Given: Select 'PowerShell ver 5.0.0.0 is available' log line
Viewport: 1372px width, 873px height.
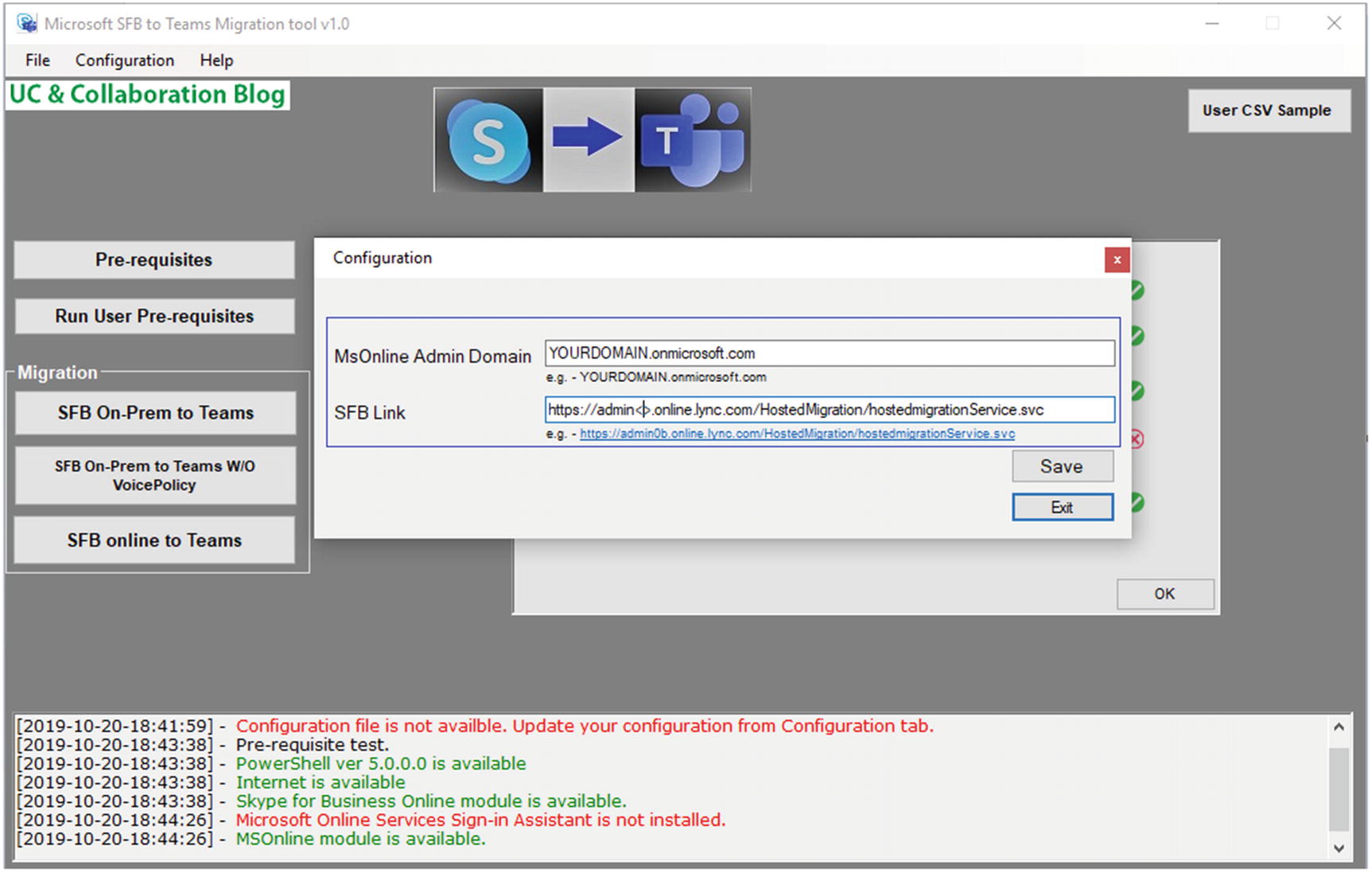Looking at the screenshot, I should point(381,763).
